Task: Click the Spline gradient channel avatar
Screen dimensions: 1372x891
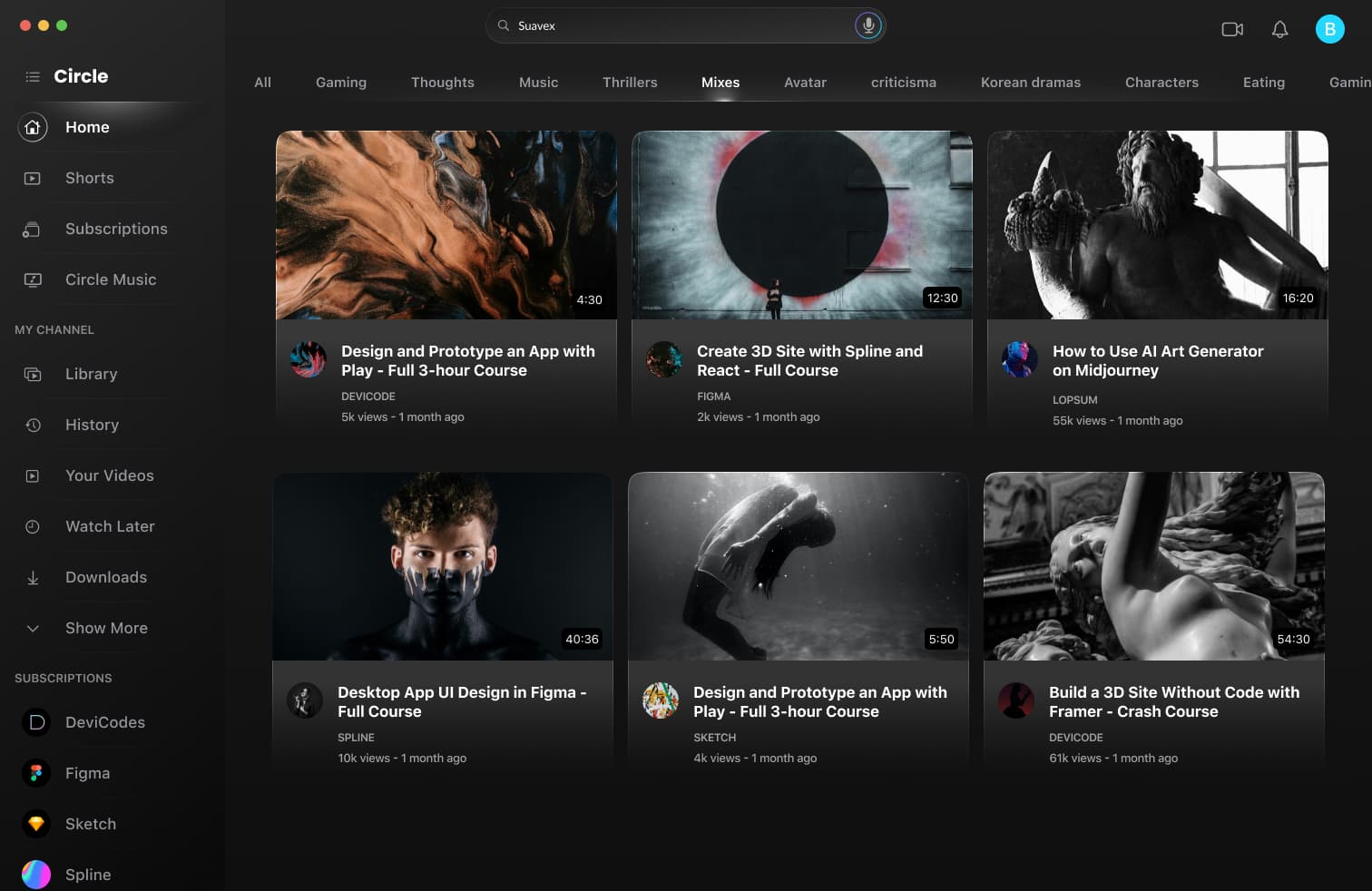Action: pos(36,875)
